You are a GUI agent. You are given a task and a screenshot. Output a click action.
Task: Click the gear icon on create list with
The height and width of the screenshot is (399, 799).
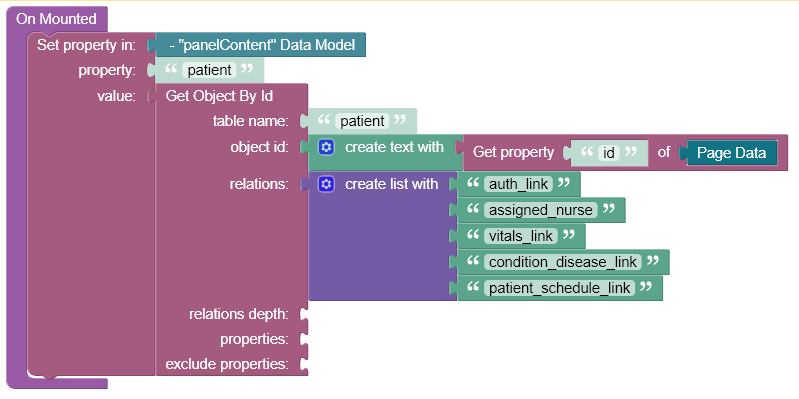326,184
